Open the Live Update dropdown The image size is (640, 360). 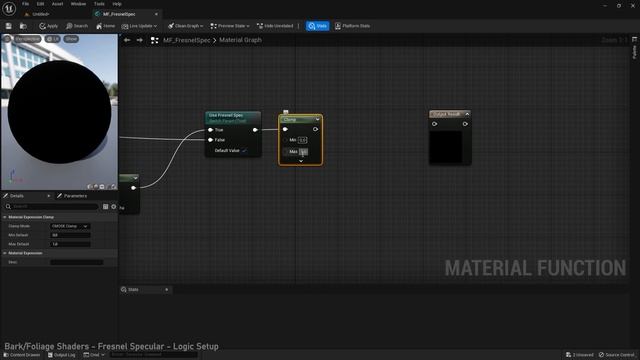139,26
